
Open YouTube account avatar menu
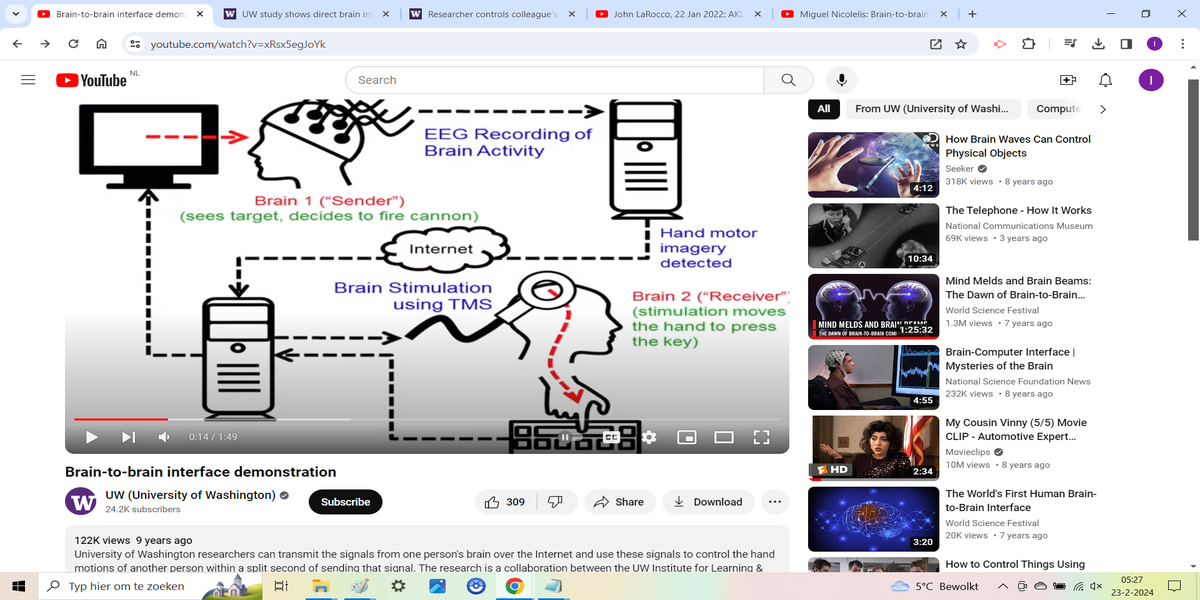coord(1151,80)
